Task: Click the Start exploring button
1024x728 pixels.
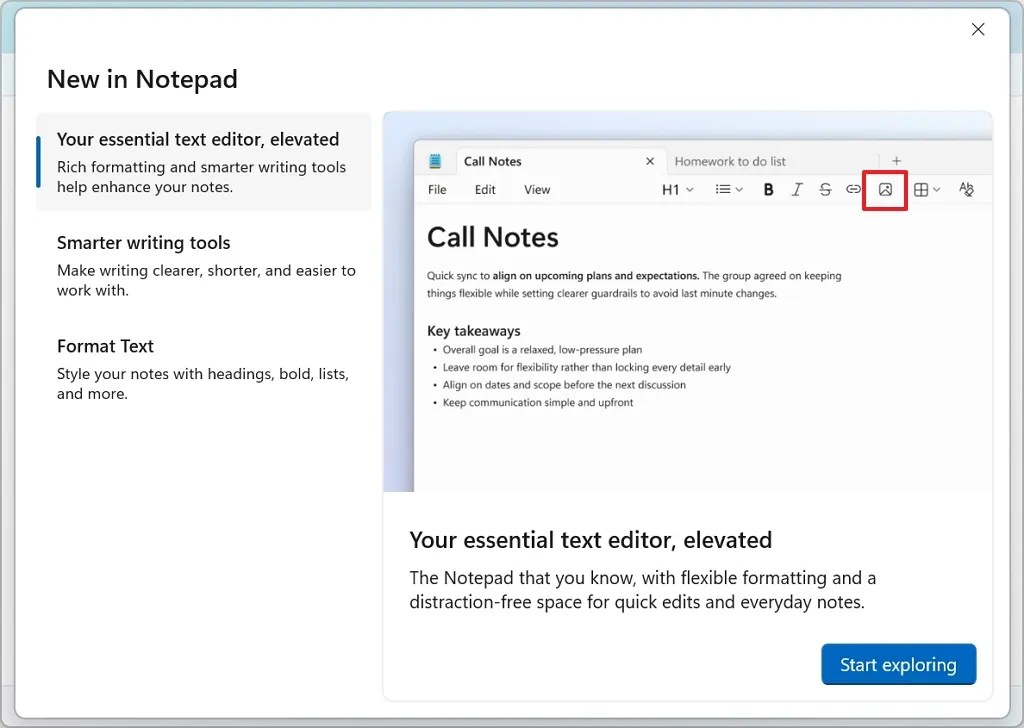Action: [898, 664]
